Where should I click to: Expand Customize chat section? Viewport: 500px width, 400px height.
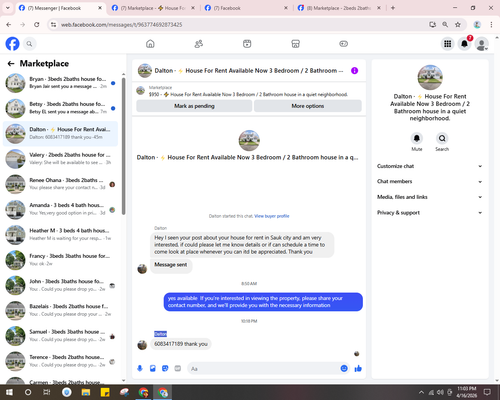coord(430,166)
